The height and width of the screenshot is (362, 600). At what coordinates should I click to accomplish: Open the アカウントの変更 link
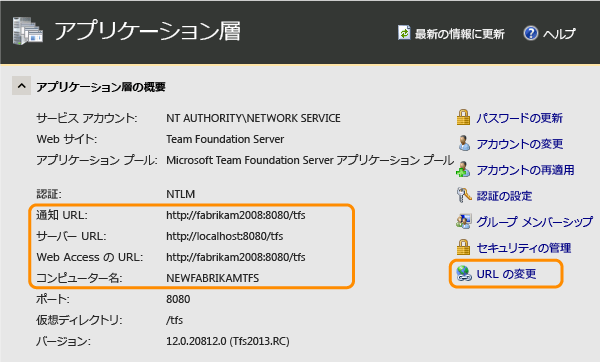click(x=520, y=144)
